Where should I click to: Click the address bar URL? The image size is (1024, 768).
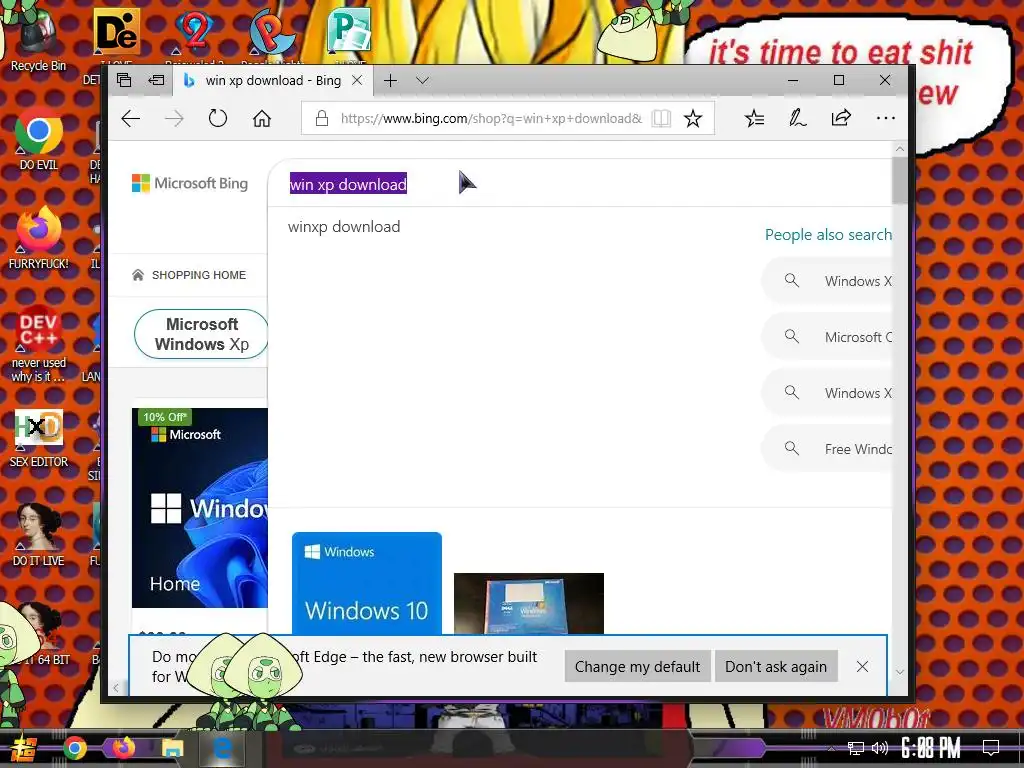pyautogui.click(x=491, y=118)
